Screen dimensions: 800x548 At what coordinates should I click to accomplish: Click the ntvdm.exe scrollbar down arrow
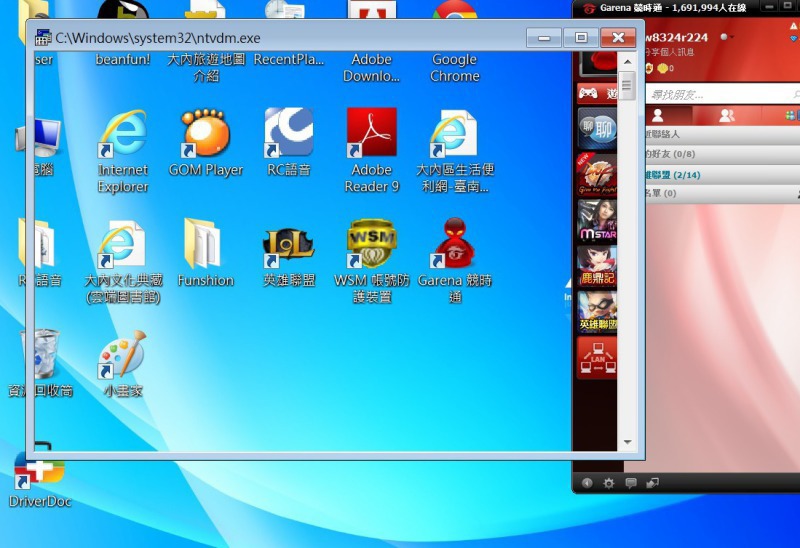tap(628, 442)
